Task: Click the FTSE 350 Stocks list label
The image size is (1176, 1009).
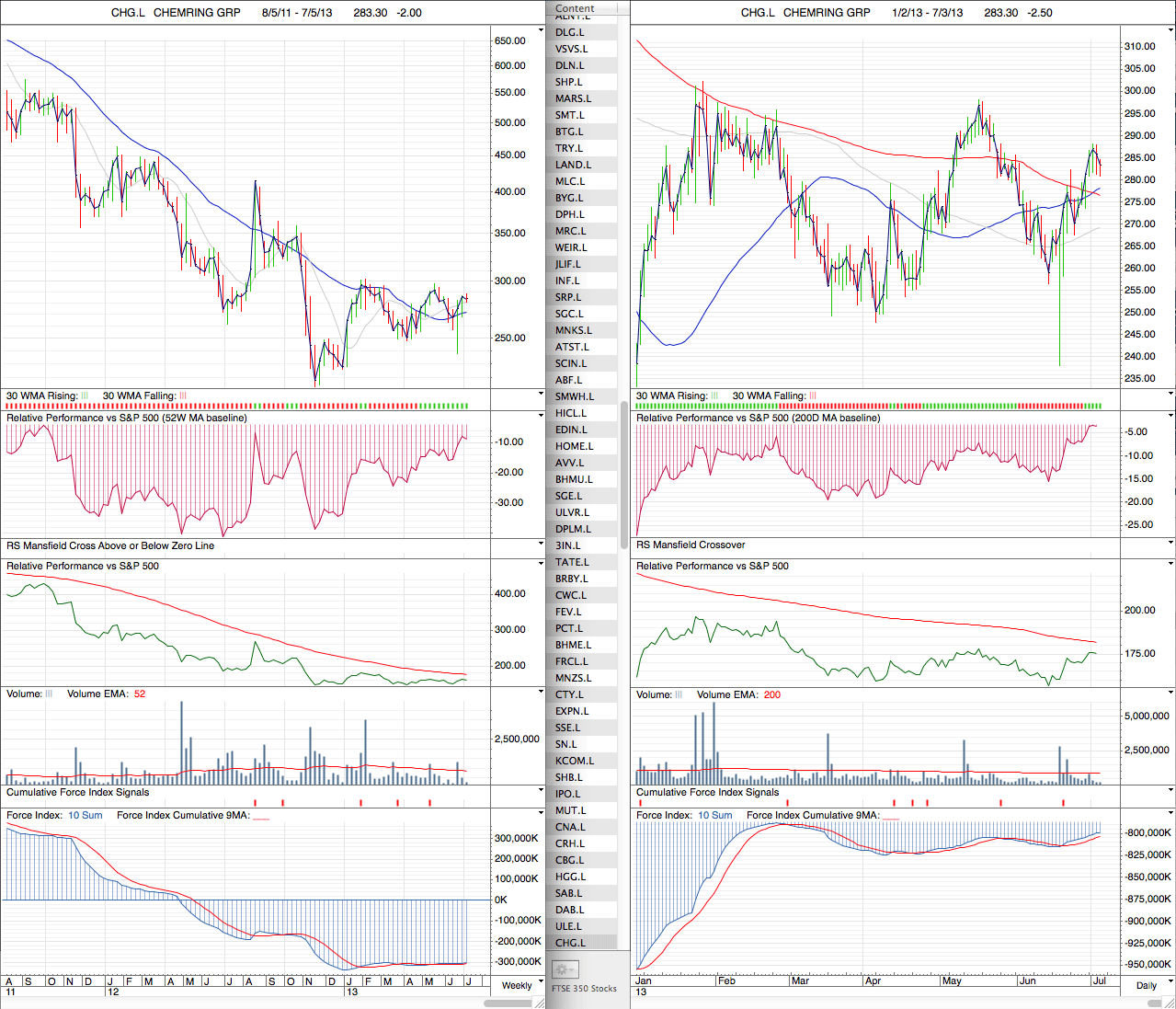Action: tap(585, 989)
